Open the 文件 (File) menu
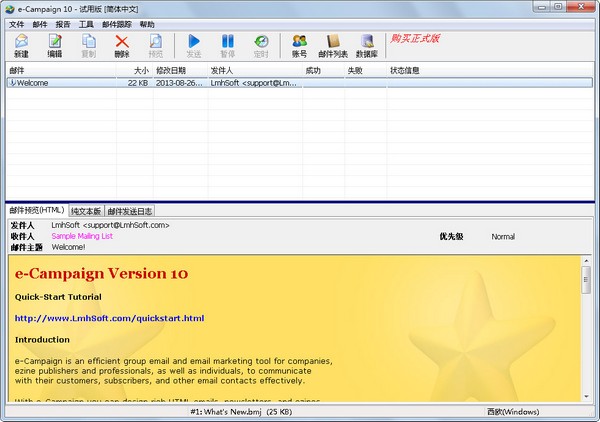600x422 pixels. coord(16,24)
